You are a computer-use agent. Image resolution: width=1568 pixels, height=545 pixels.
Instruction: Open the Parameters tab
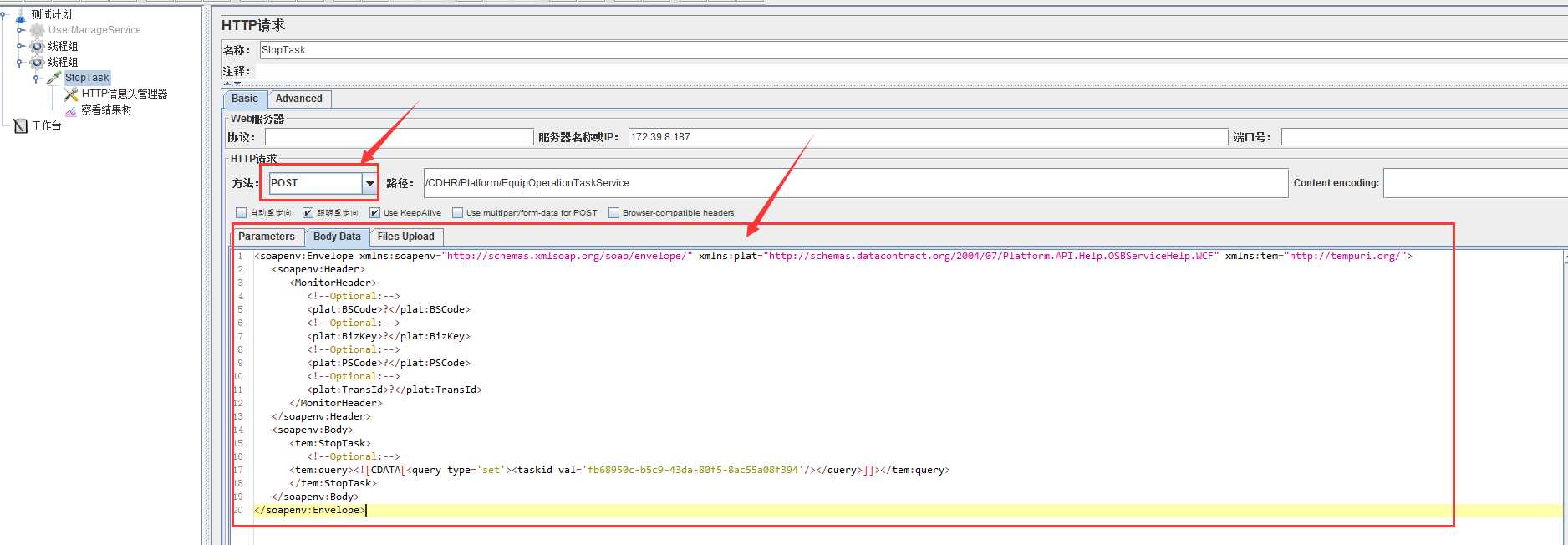click(x=267, y=237)
